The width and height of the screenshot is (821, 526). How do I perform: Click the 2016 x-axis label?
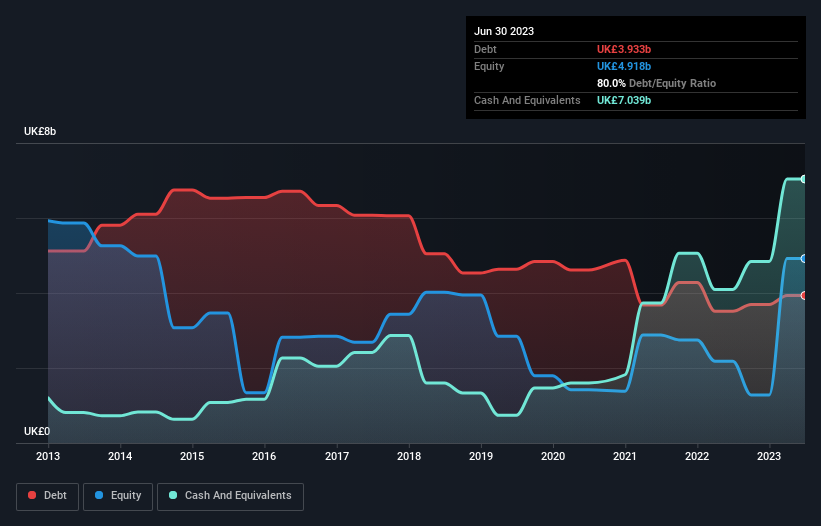pyautogui.click(x=264, y=456)
